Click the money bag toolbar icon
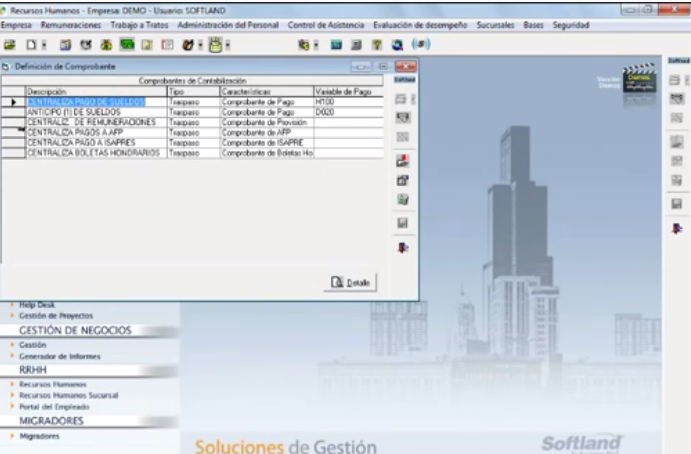The width and height of the screenshot is (691, 454). pos(104,44)
